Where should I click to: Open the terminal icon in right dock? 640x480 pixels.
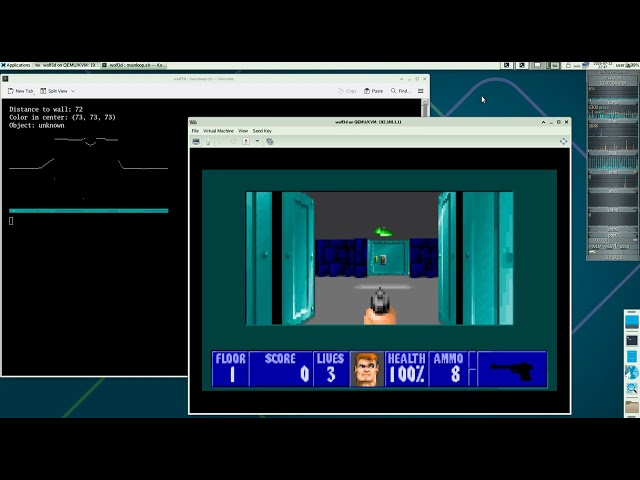[632, 340]
